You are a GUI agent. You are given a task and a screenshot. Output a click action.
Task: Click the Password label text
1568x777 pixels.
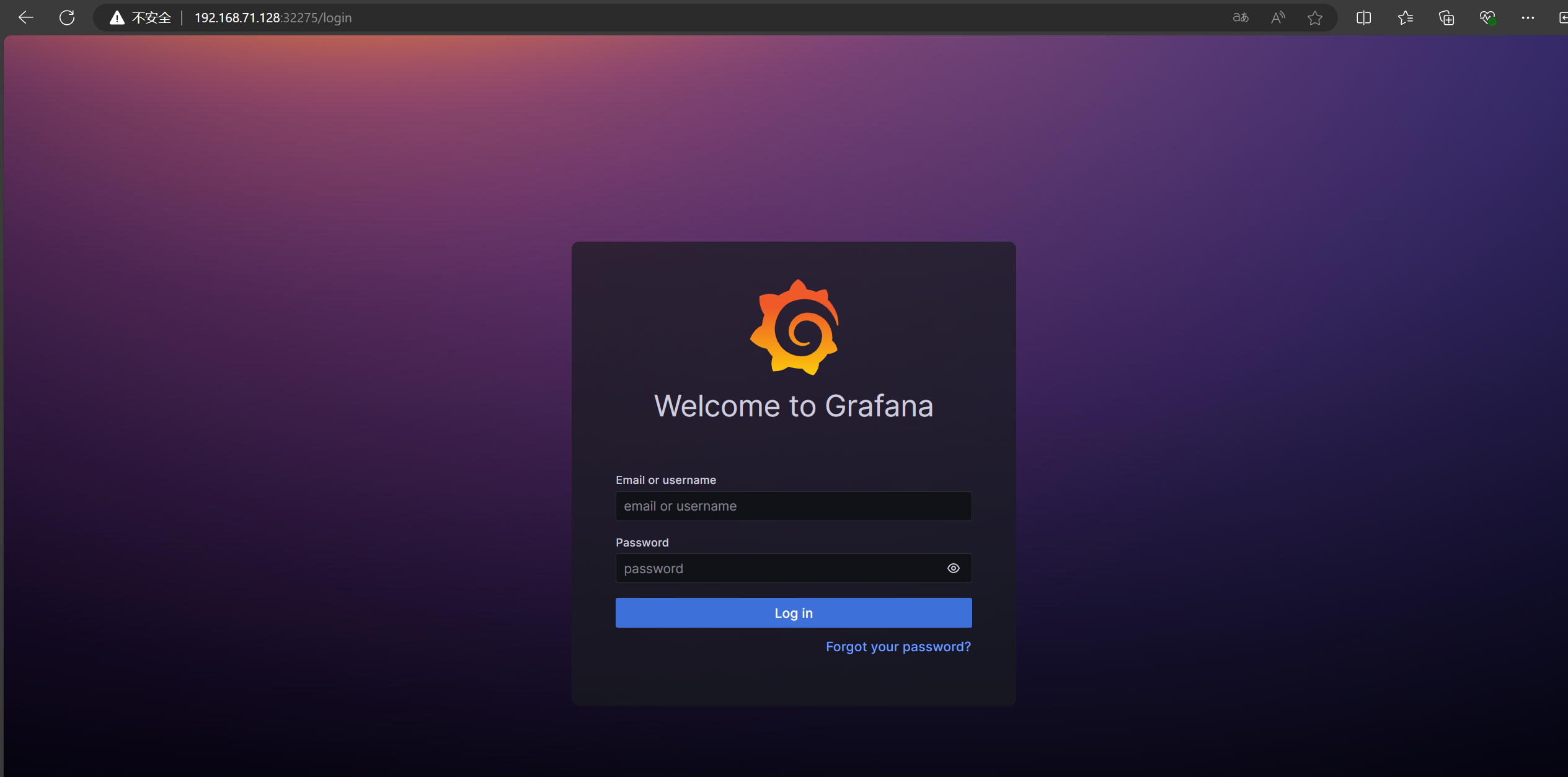[642, 543]
